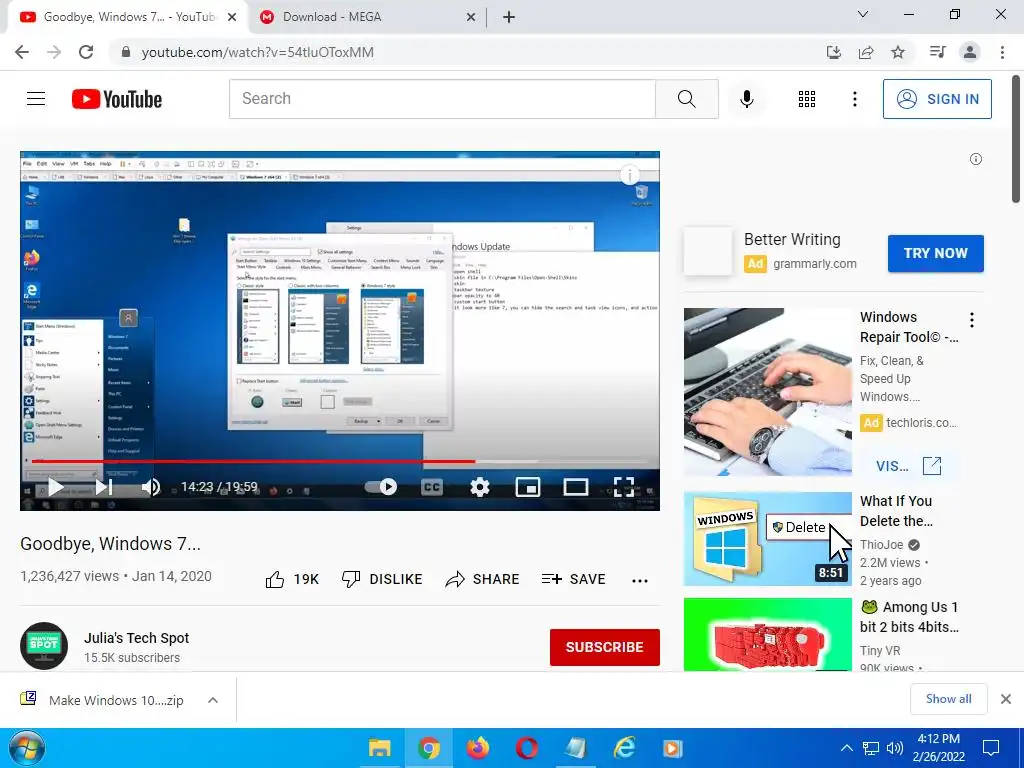Open the media control toolbar icon
This screenshot has width=1024, height=768.
coord(937,52)
